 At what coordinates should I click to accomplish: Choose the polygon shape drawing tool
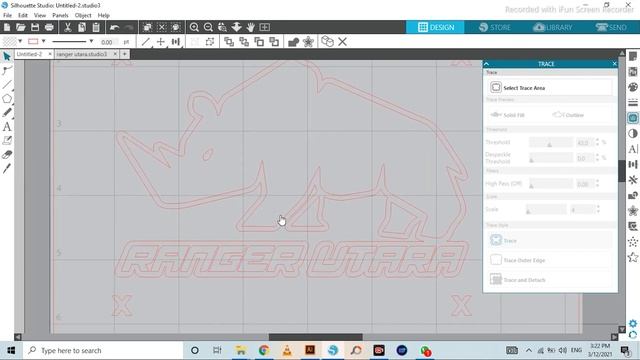(7, 99)
